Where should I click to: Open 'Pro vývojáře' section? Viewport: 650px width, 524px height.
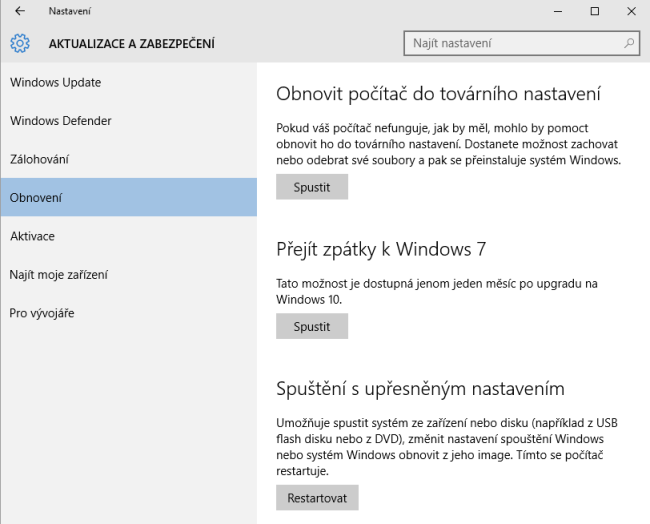pyautogui.click(x=129, y=313)
